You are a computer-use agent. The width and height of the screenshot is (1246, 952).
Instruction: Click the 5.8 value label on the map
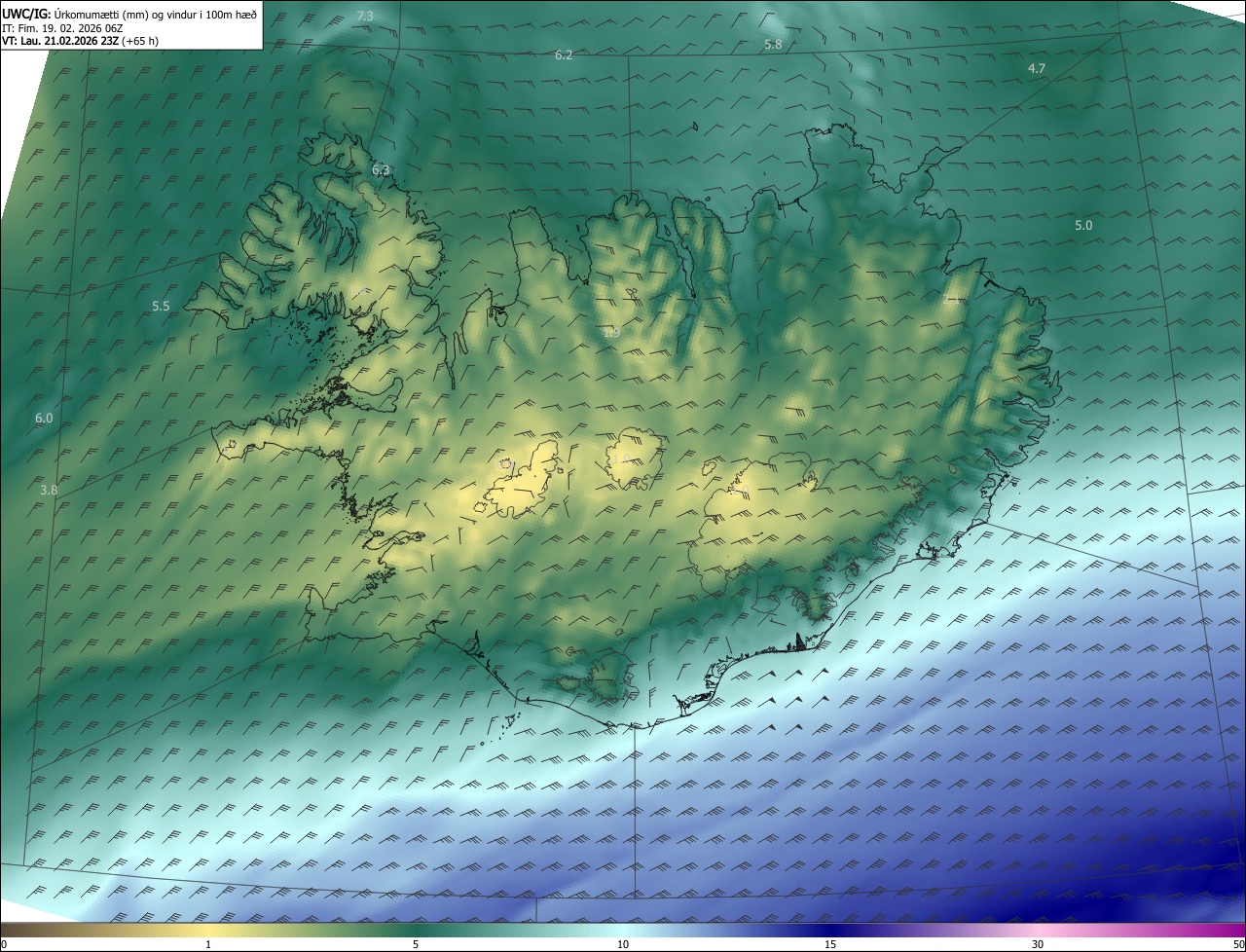[773, 45]
